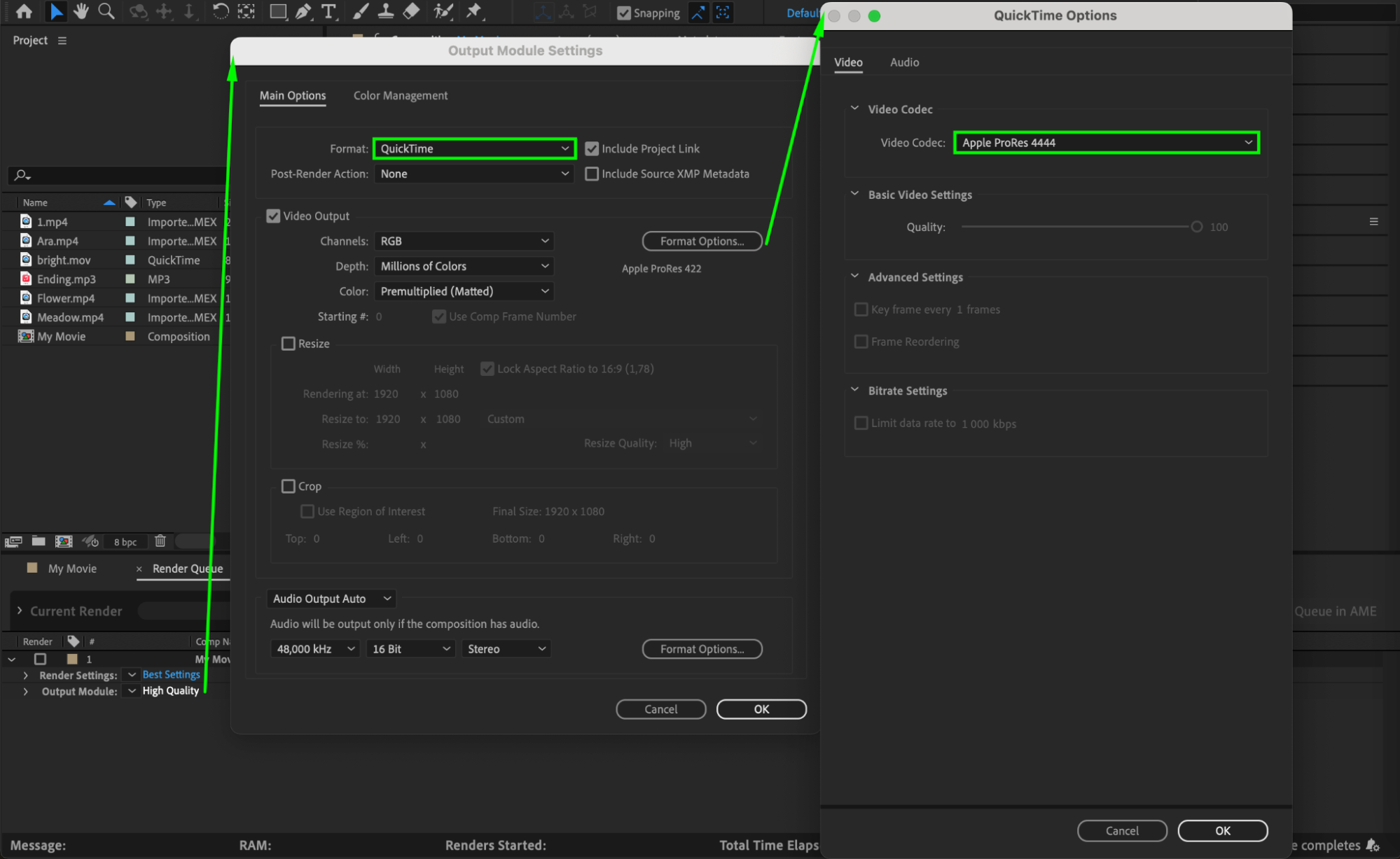
Task: Select the Zoom magnifier tool
Action: coord(106,11)
